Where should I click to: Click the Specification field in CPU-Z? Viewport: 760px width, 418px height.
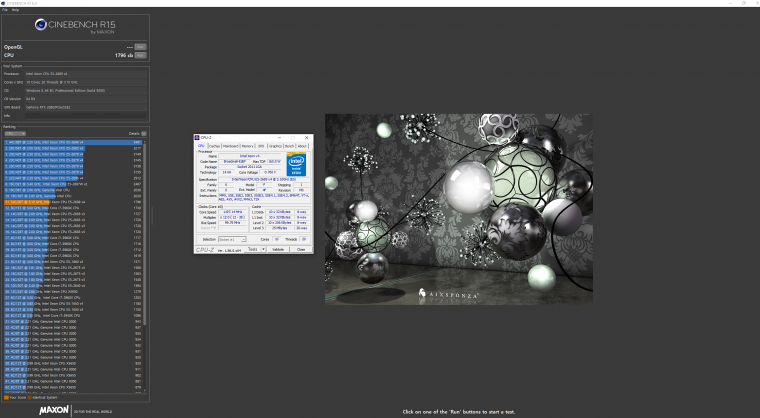click(x=264, y=179)
